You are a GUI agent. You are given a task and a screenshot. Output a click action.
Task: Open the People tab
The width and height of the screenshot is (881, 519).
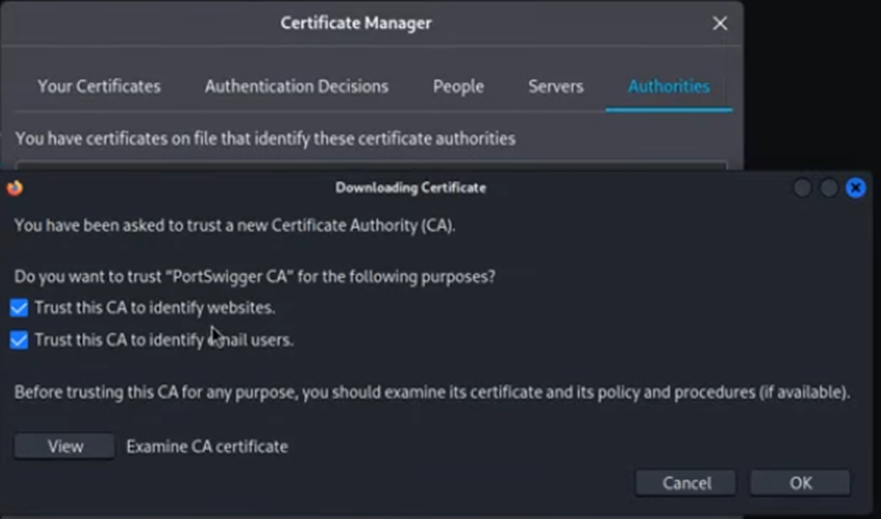coord(458,86)
